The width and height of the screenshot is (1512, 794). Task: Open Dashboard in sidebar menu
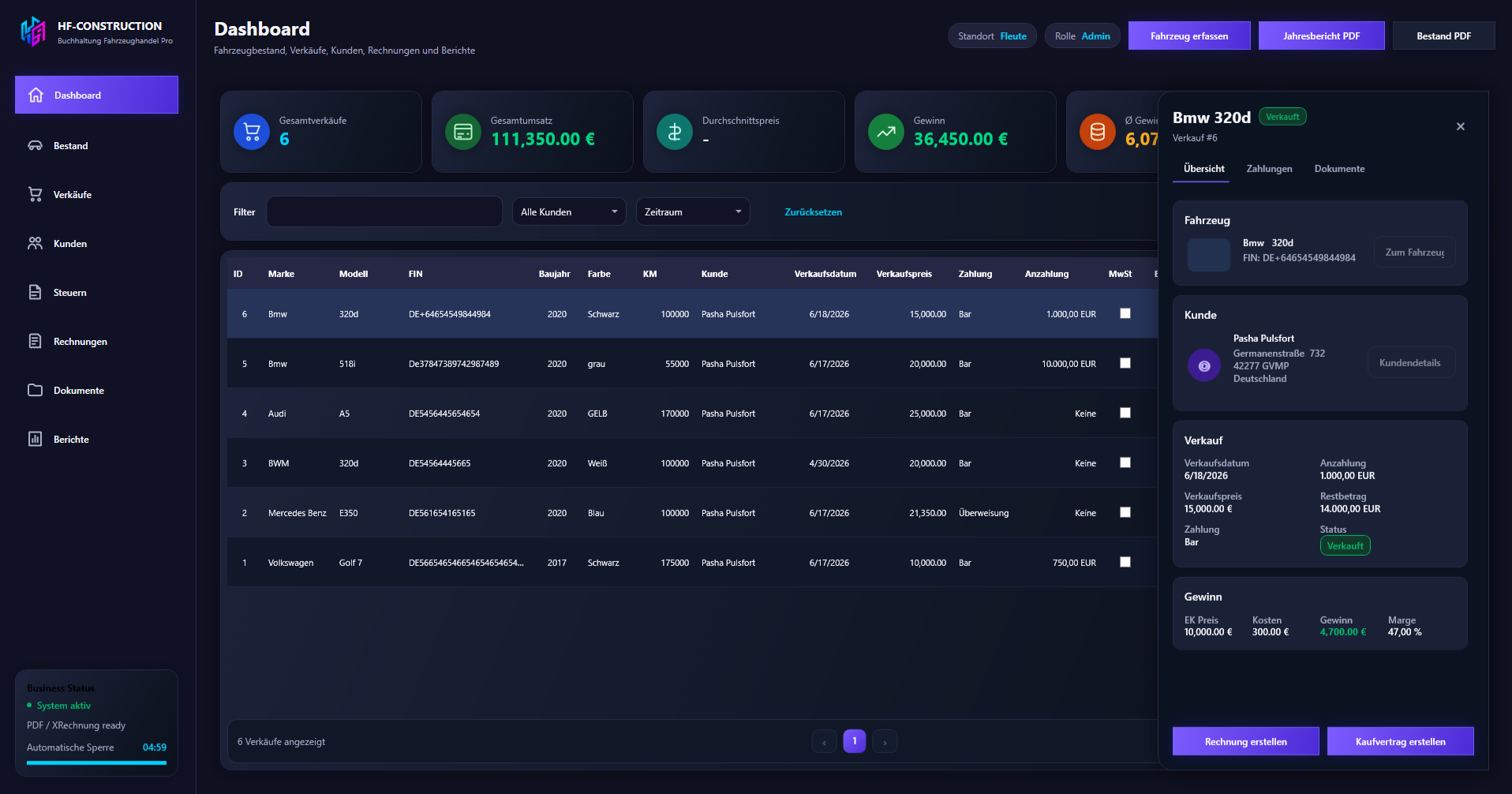click(96, 95)
